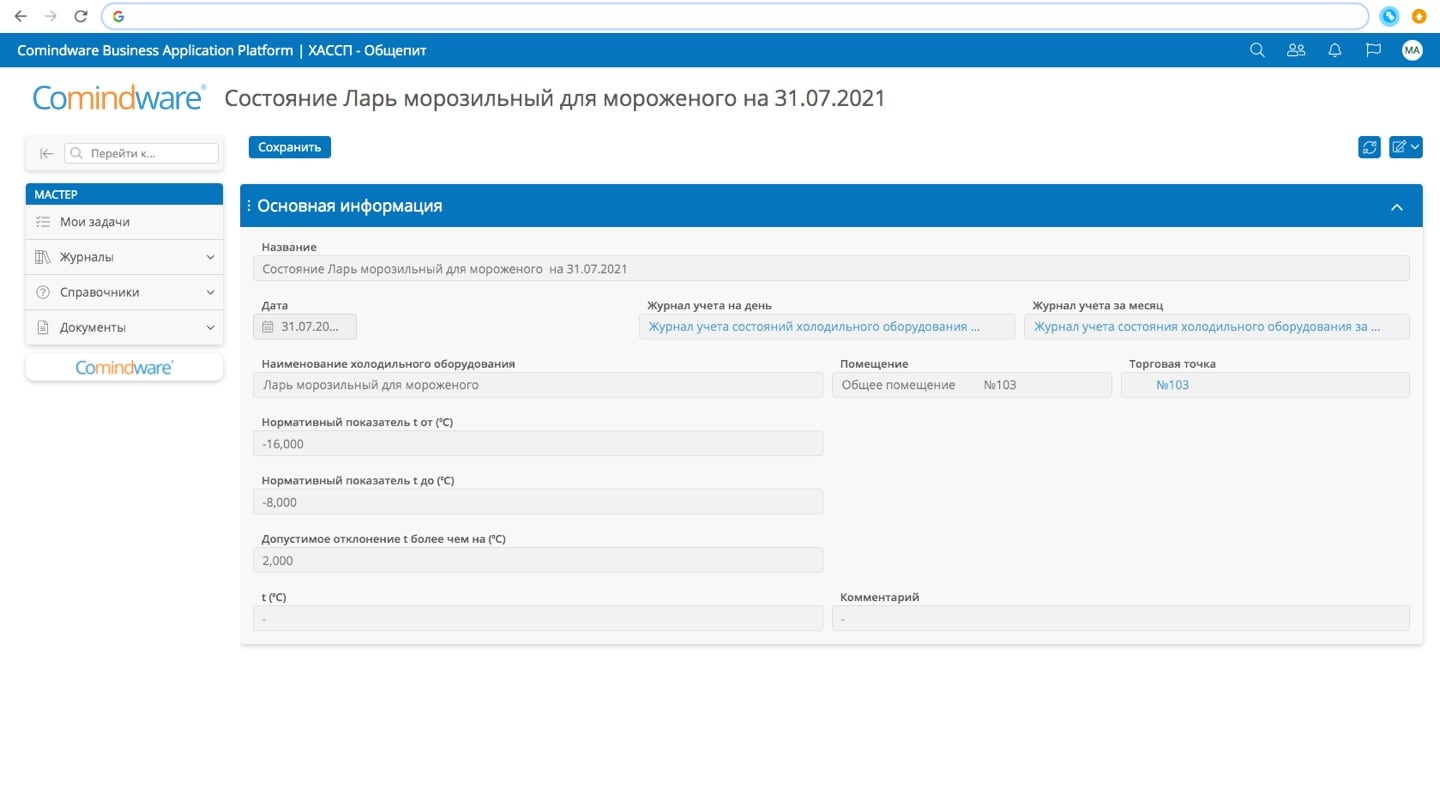This screenshot has height=795, width=1440.
Task: Reload the page with the refresh icon
Action: tap(81, 16)
